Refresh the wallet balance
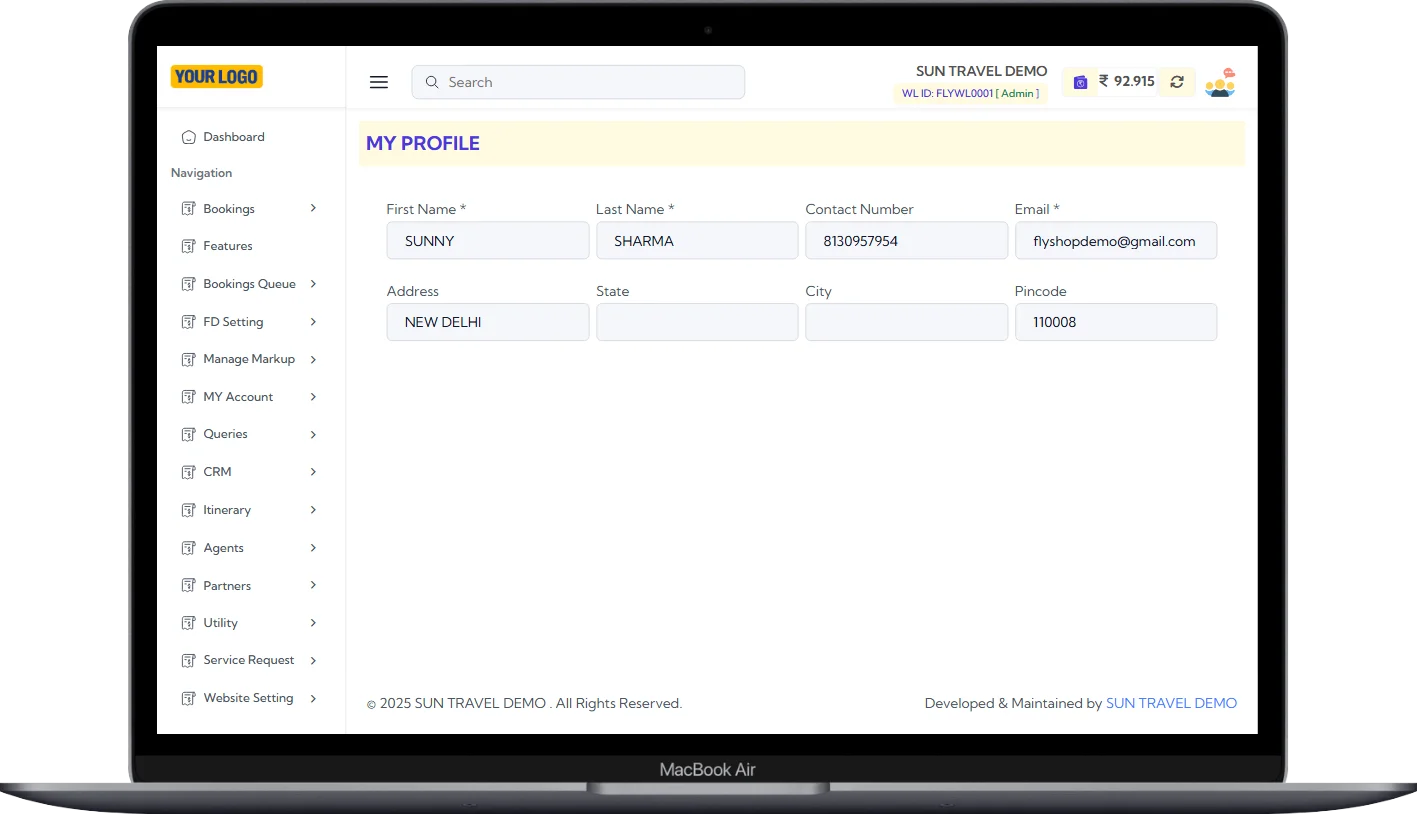This screenshot has width=1417, height=814. click(1177, 82)
